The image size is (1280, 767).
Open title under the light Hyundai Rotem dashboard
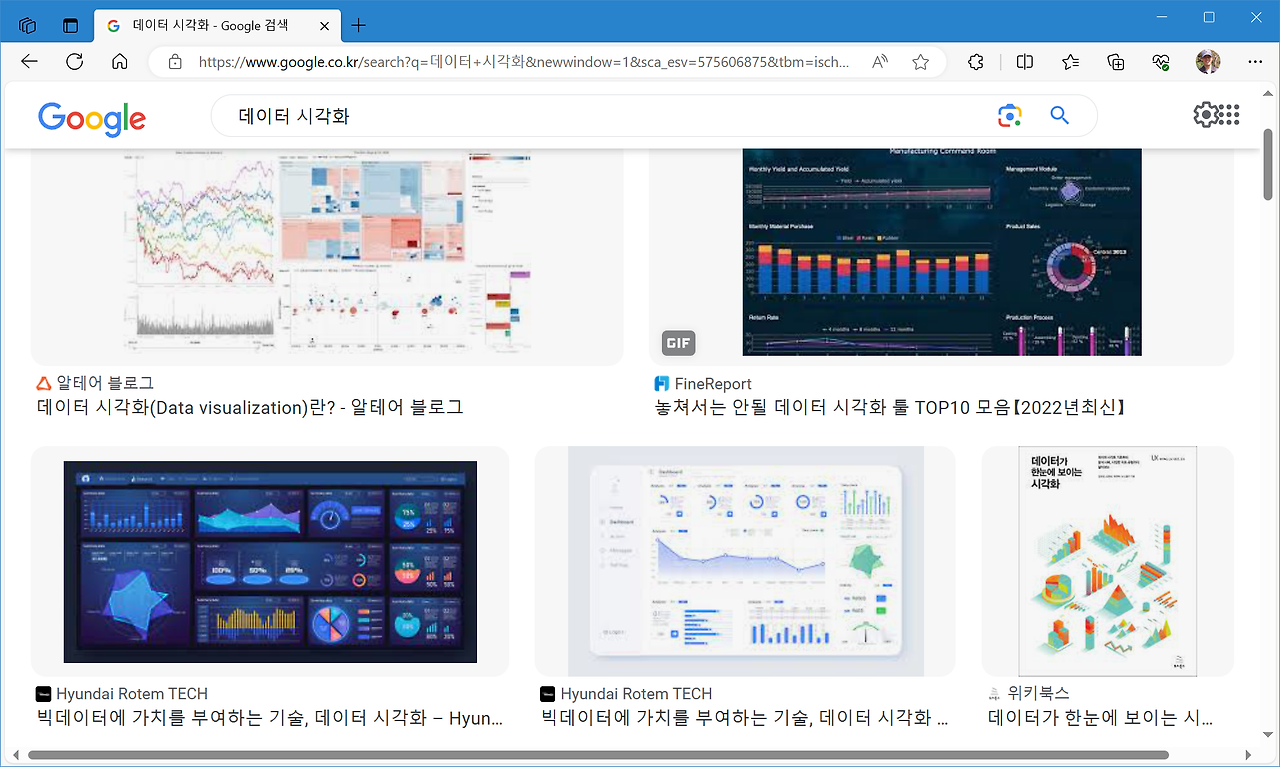click(x=745, y=718)
